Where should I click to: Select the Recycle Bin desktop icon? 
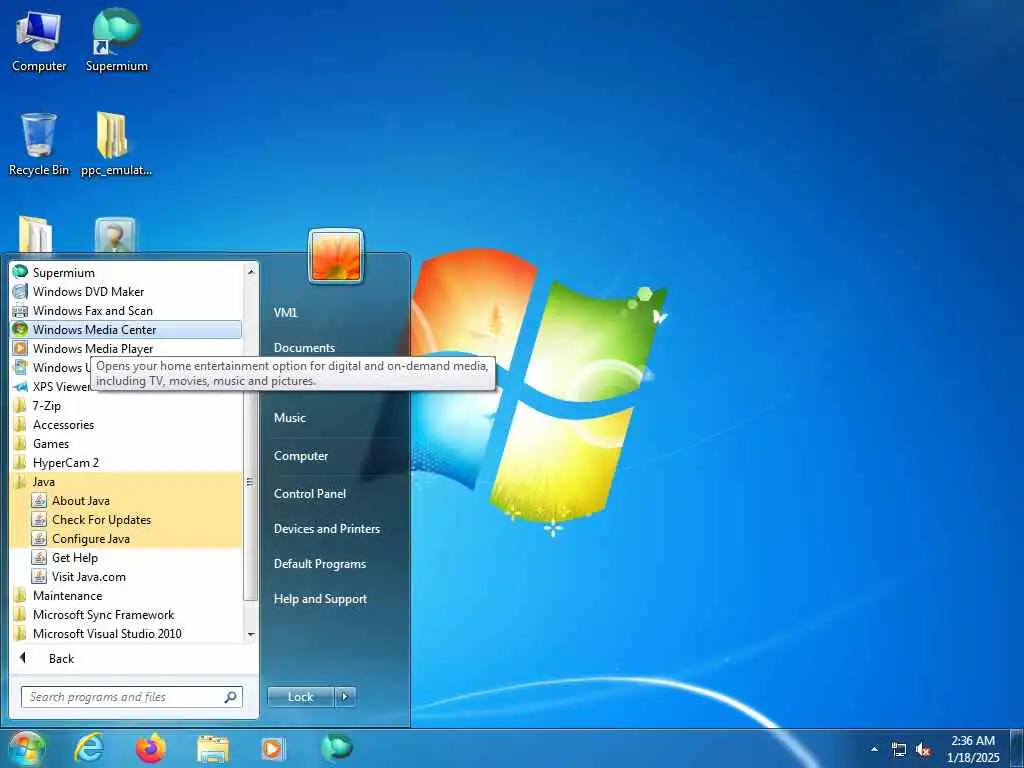click(x=39, y=144)
